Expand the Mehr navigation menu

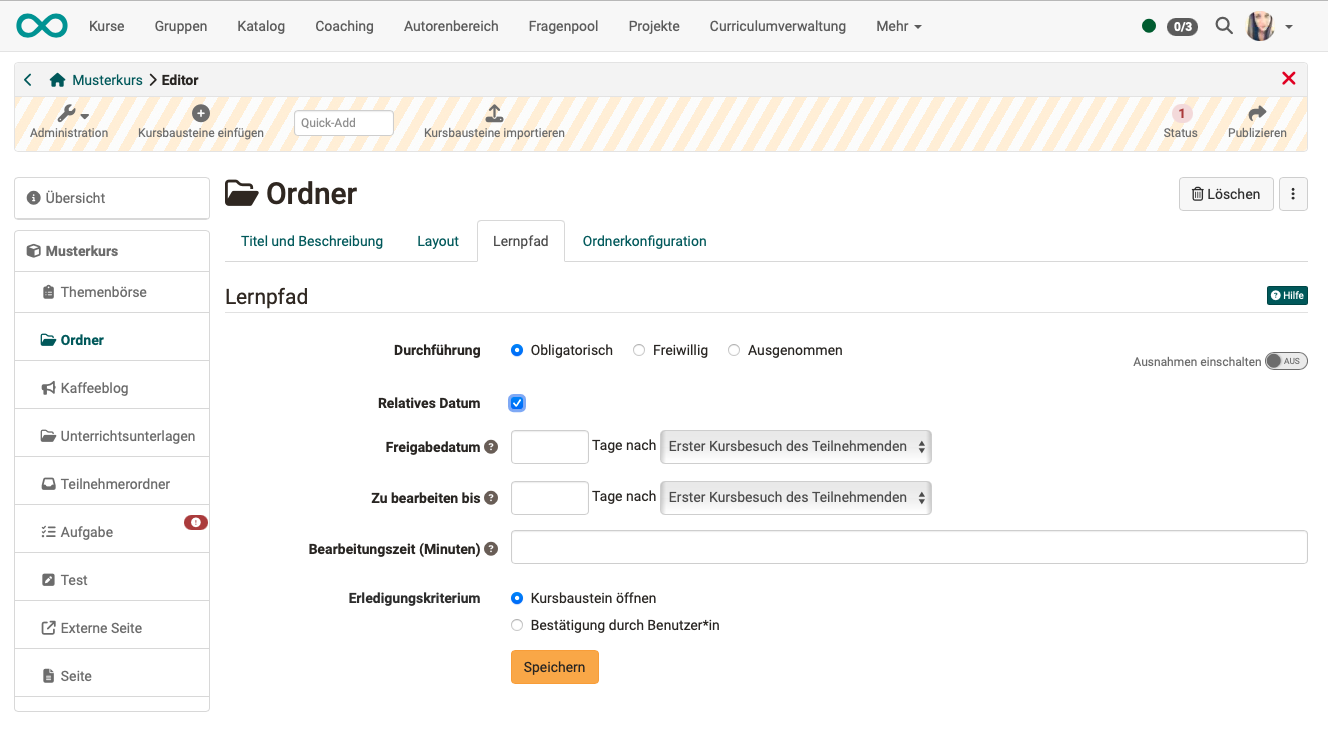(x=898, y=26)
